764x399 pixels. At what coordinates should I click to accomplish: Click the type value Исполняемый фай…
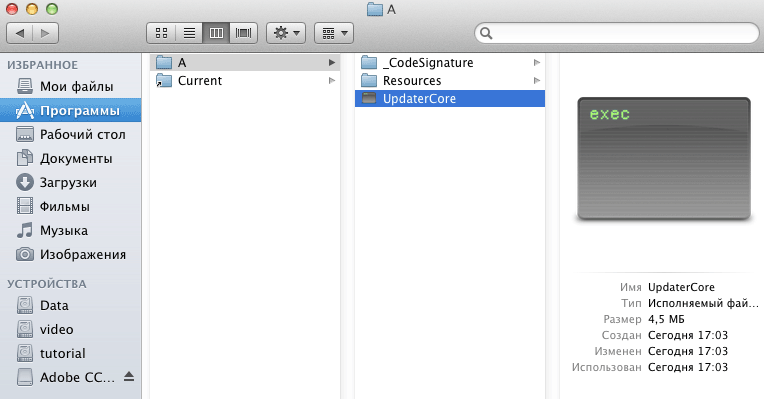tap(703, 303)
